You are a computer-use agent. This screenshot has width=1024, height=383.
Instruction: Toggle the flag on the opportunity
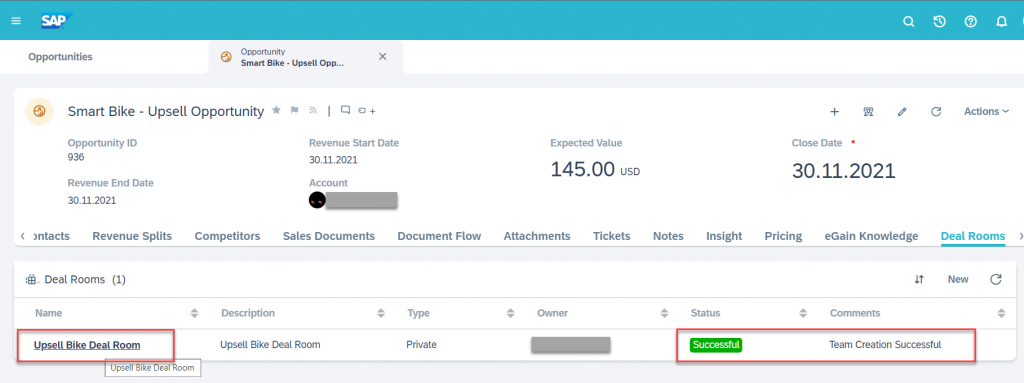[x=295, y=110]
